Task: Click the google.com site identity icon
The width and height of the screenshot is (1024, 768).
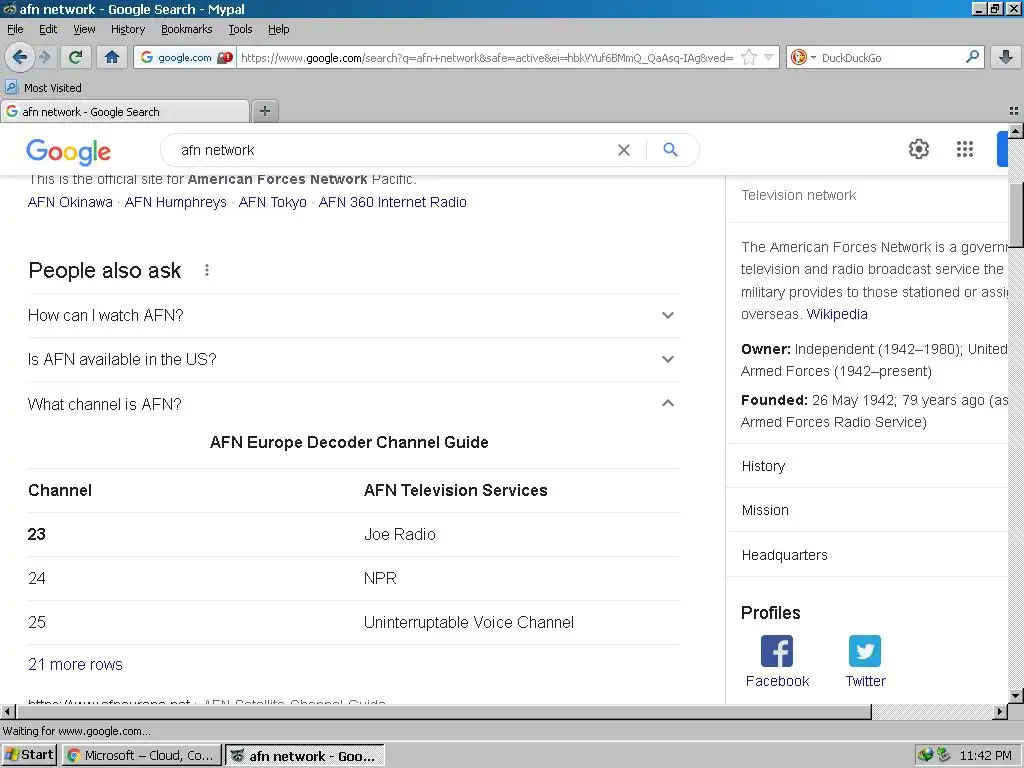Action: click(x=185, y=57)
